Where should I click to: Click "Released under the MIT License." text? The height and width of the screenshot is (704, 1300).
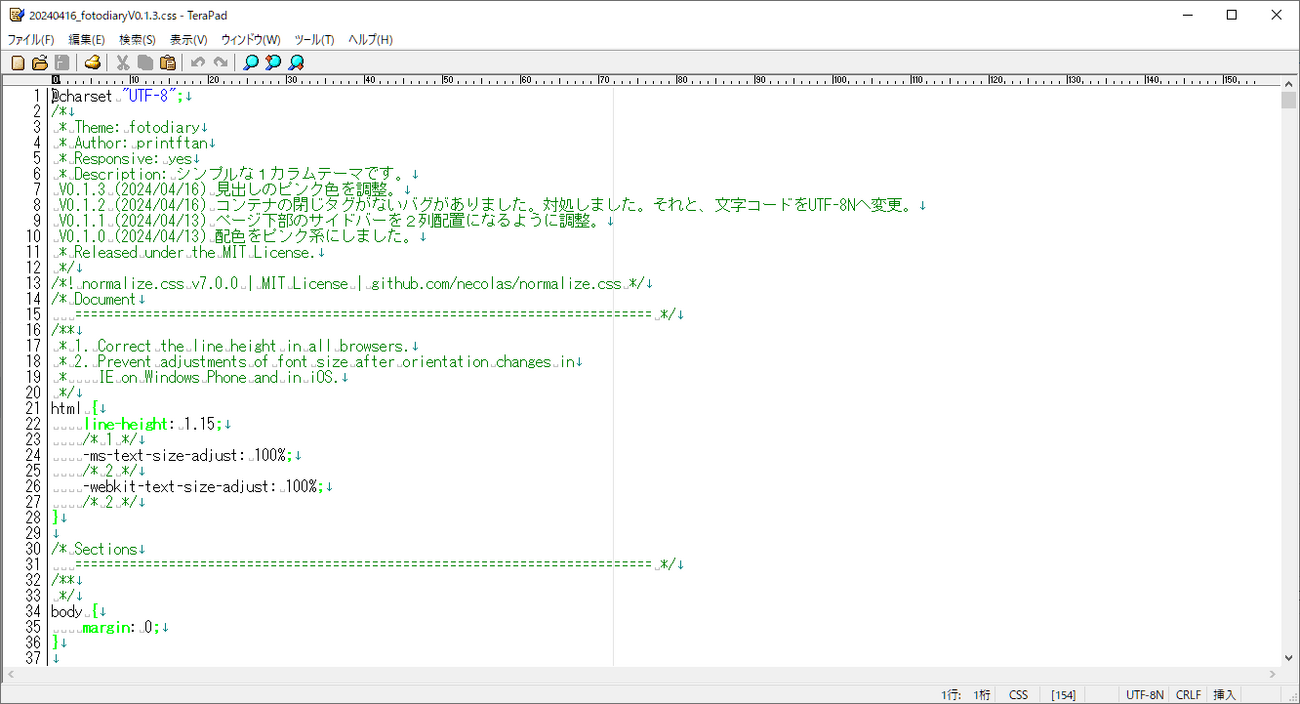(194, 252)
